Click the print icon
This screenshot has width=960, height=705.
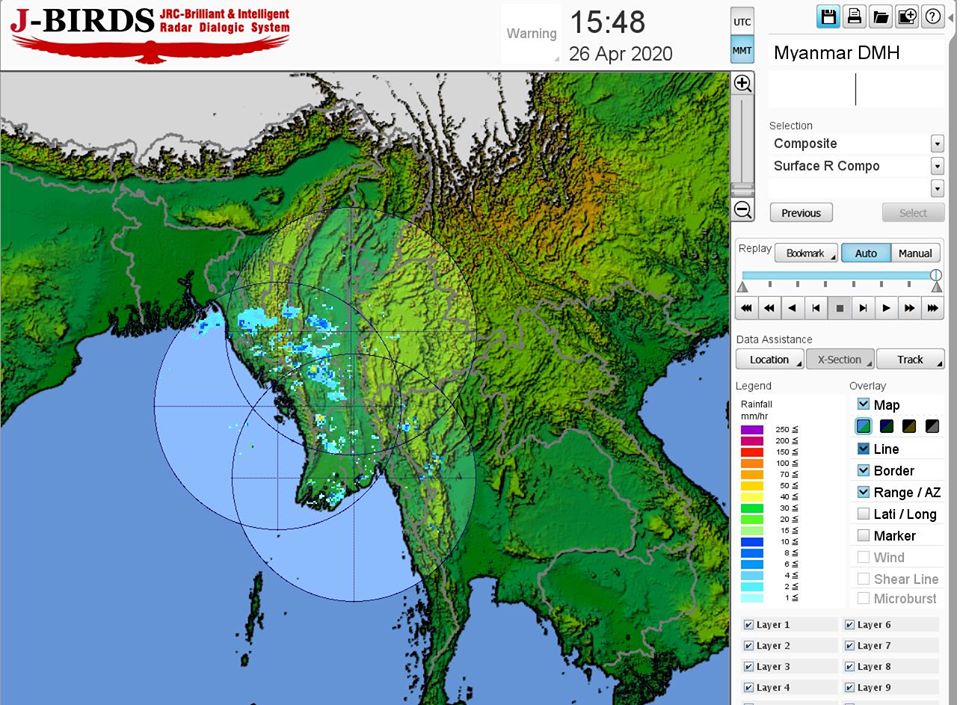pyautogui.click(x=854, y=16)
